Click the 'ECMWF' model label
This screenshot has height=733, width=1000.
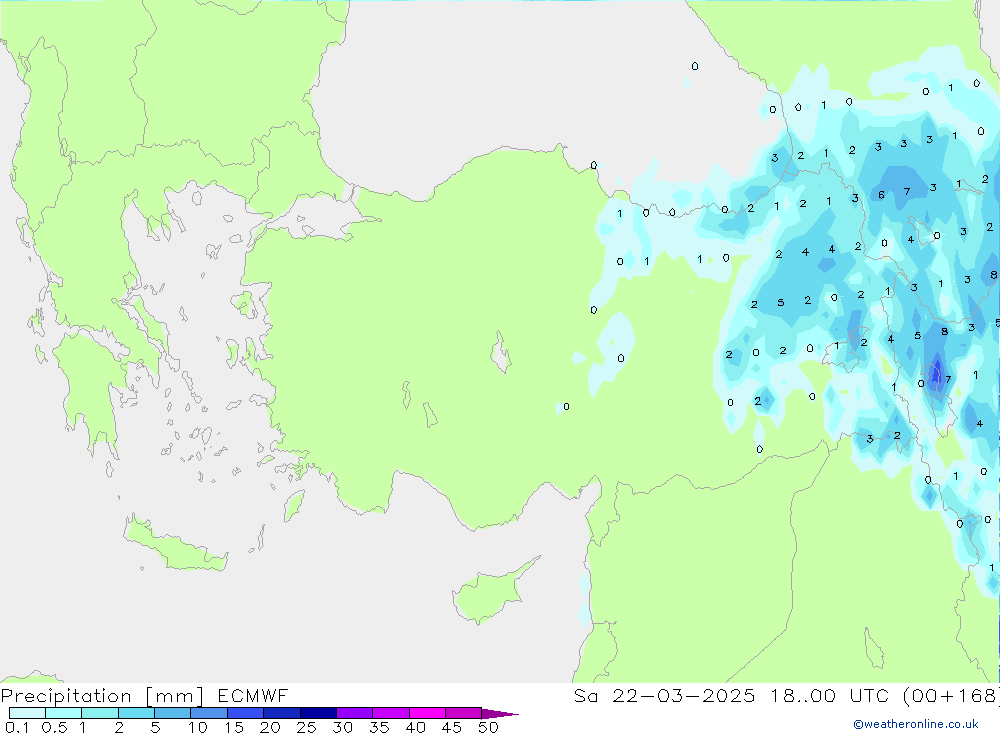253,696
